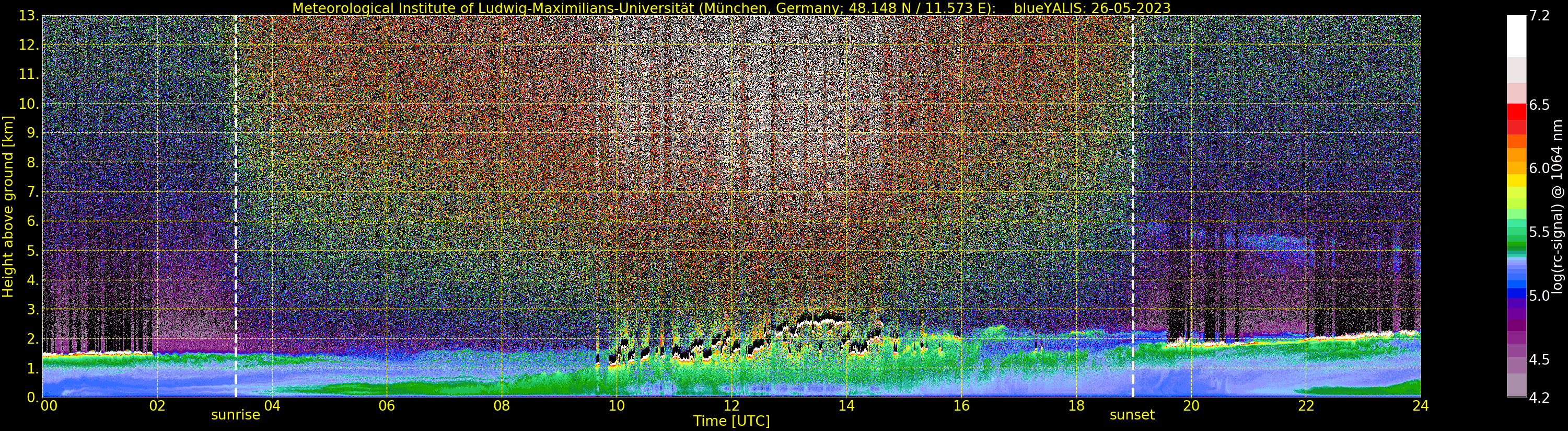The image size is (1568, 431).
Task: Click the '3.' height axis tick label
Action: tap(32, 309)
